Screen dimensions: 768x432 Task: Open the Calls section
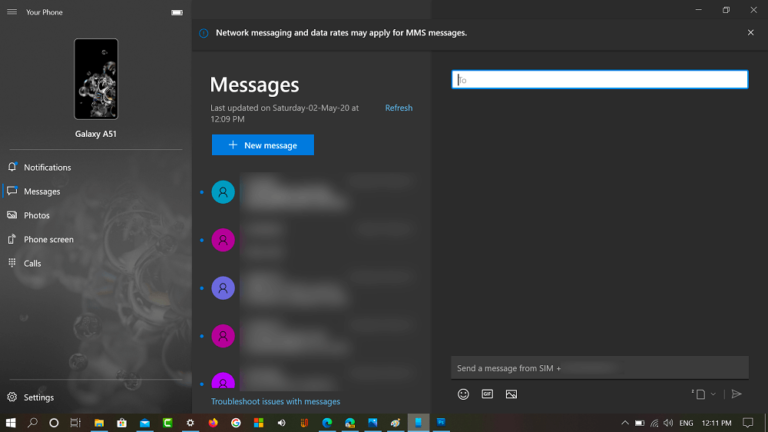coord(32,264)
